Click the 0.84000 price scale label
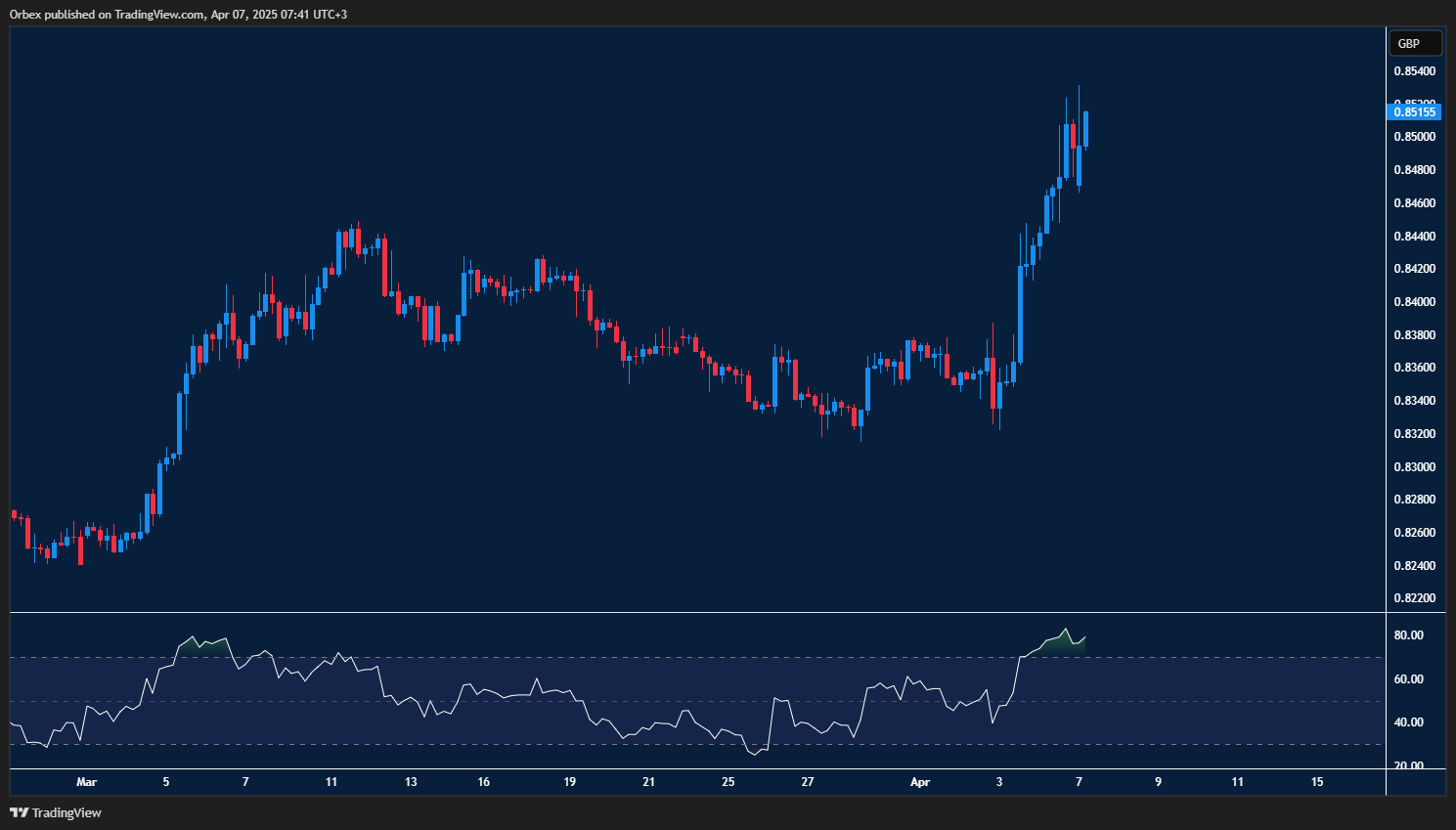 tap(1414, 302)
